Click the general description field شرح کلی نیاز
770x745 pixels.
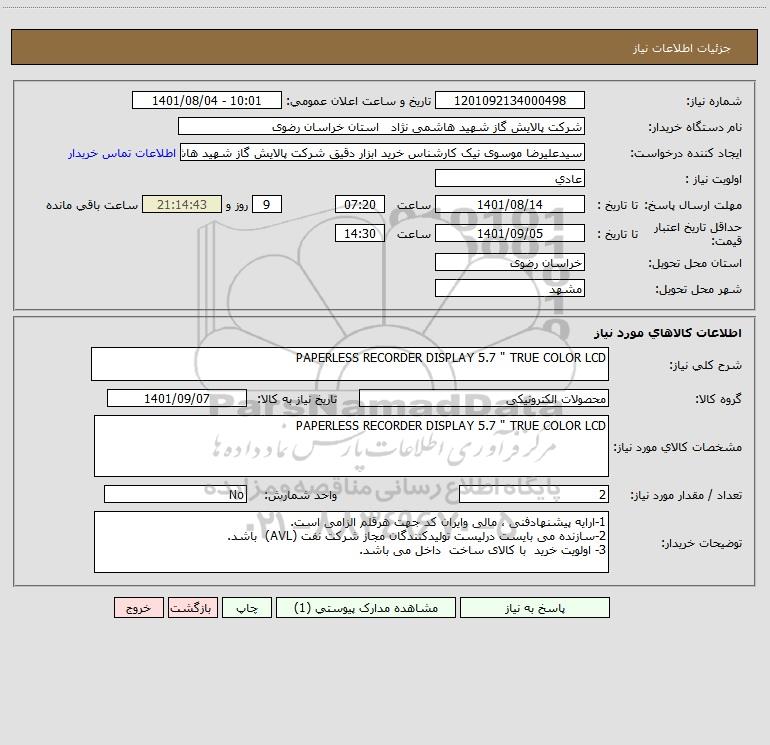click(x=350, y=364)
